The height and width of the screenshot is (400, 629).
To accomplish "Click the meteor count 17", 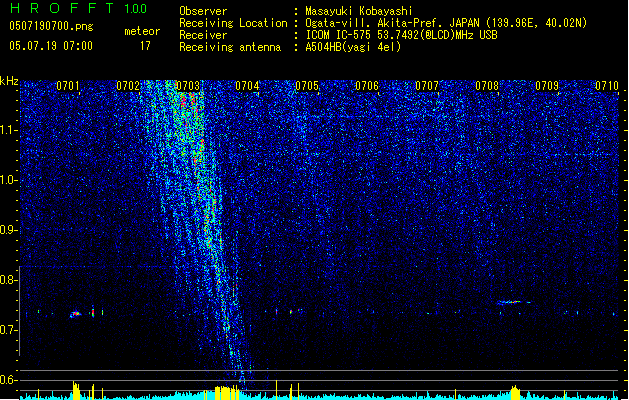I will pyautogui.click(x=145, y=46).
